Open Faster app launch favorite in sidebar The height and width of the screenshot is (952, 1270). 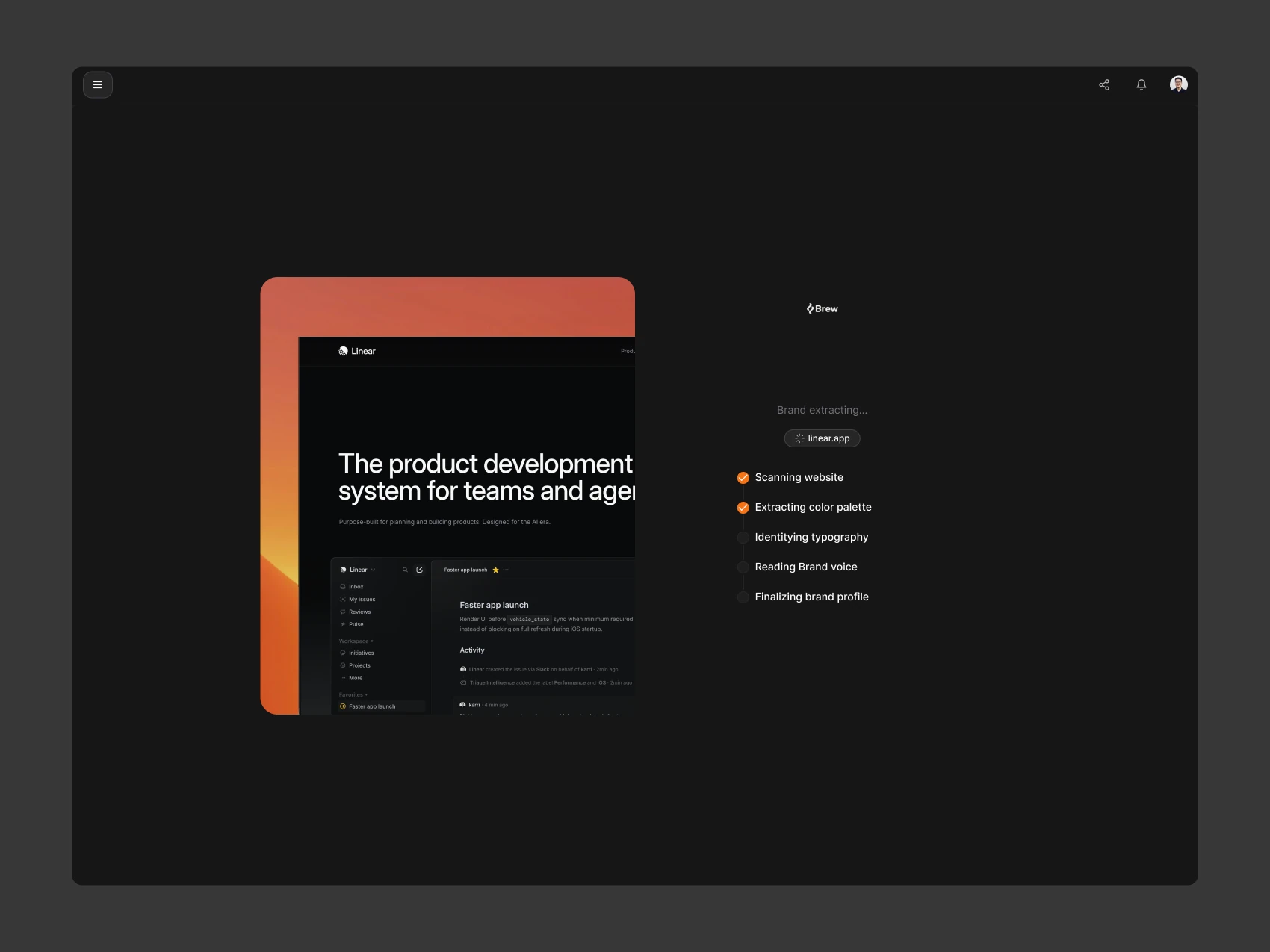tap(381, 706)
